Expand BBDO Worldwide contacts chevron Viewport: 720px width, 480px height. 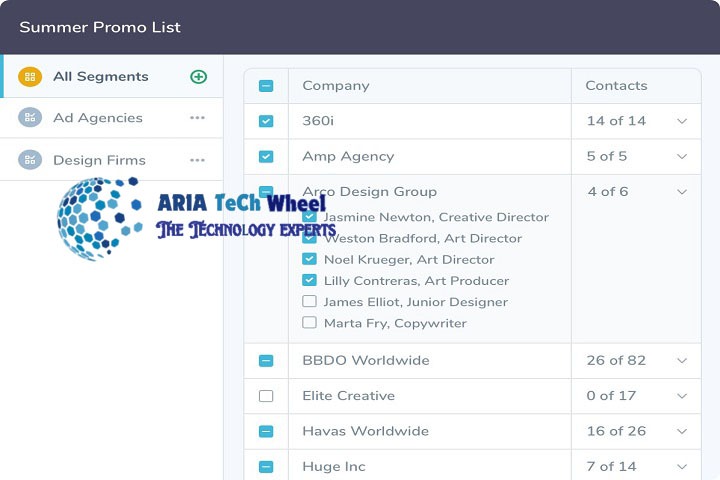click(x=682, y=361)
